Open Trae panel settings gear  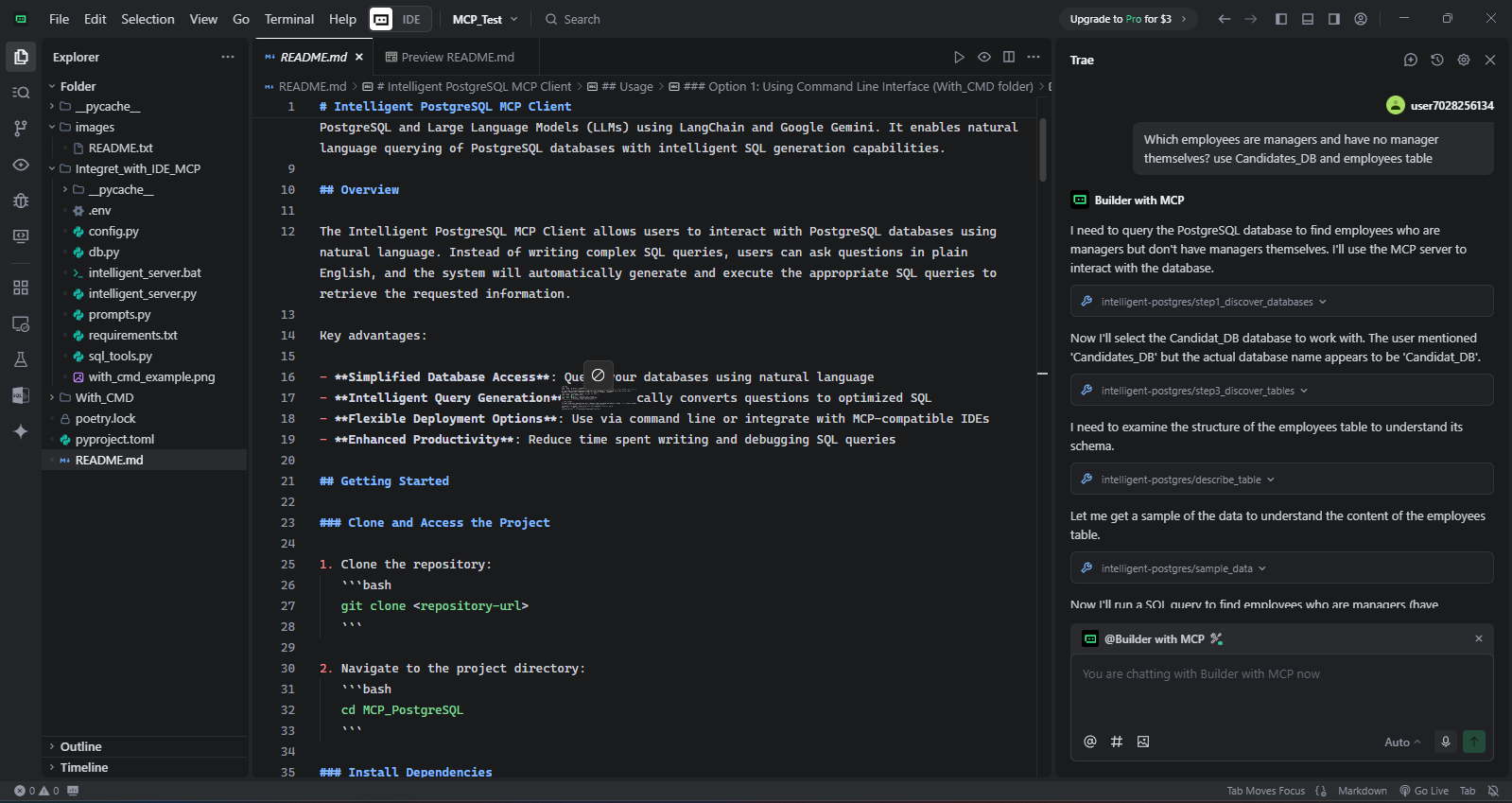tap(1464, 60)
